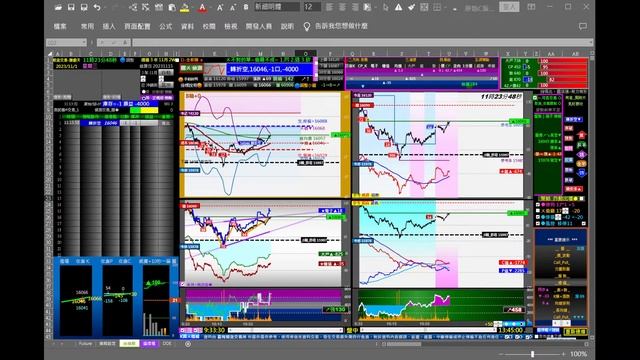Toggle the third indicator checkbox with -42
640x360 pixels.
pos(538,217)
